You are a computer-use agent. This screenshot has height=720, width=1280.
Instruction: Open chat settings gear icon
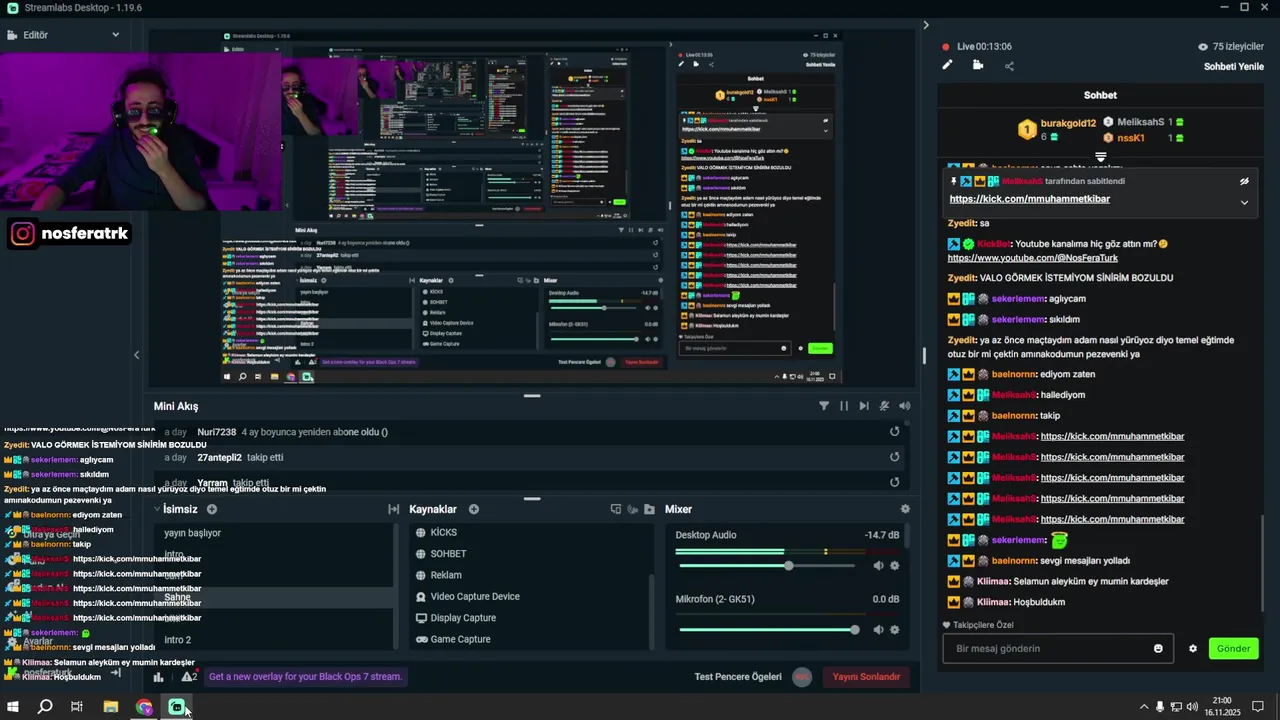coord(1193,649)
